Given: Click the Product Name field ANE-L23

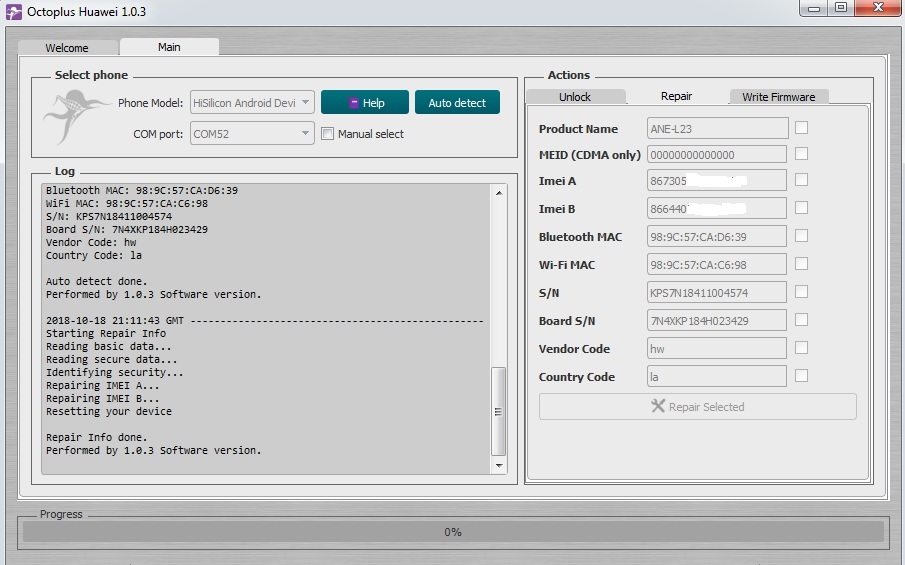Looking at the screenshot, I should [717, 129].
